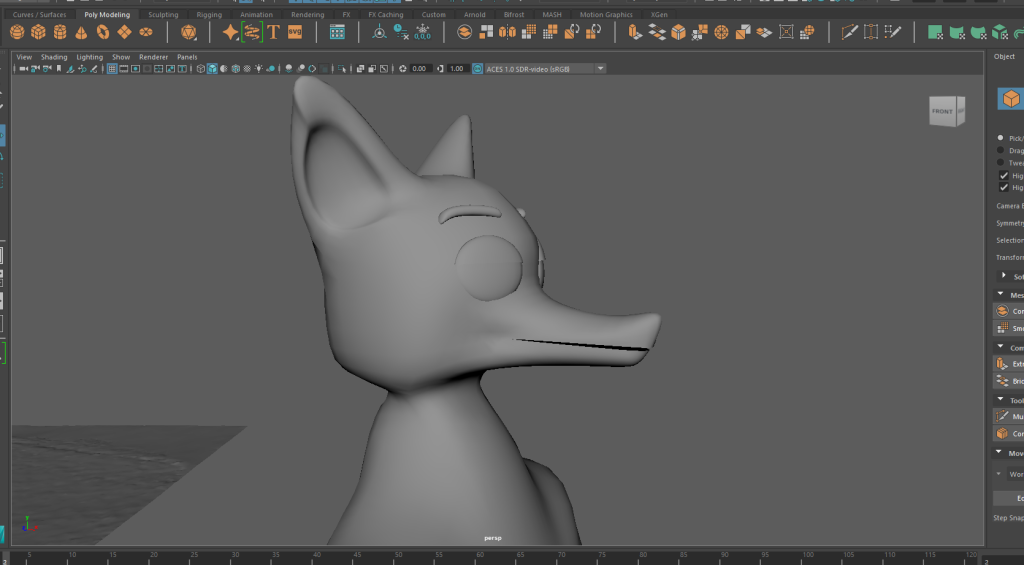Click the Super Shapes star icon
Screen dimensions: 1024x565
(231, 32)
